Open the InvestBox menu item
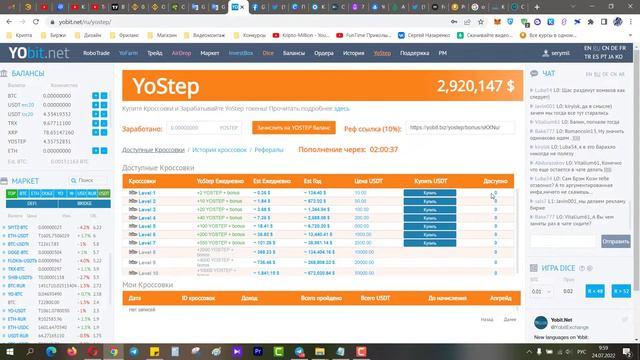 click(x=241, y=53)
